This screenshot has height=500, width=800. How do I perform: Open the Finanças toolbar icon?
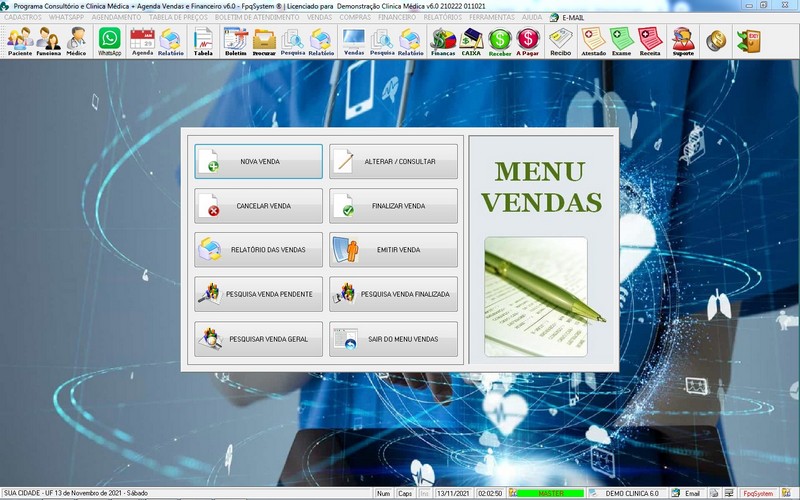(x=443, y=41)
